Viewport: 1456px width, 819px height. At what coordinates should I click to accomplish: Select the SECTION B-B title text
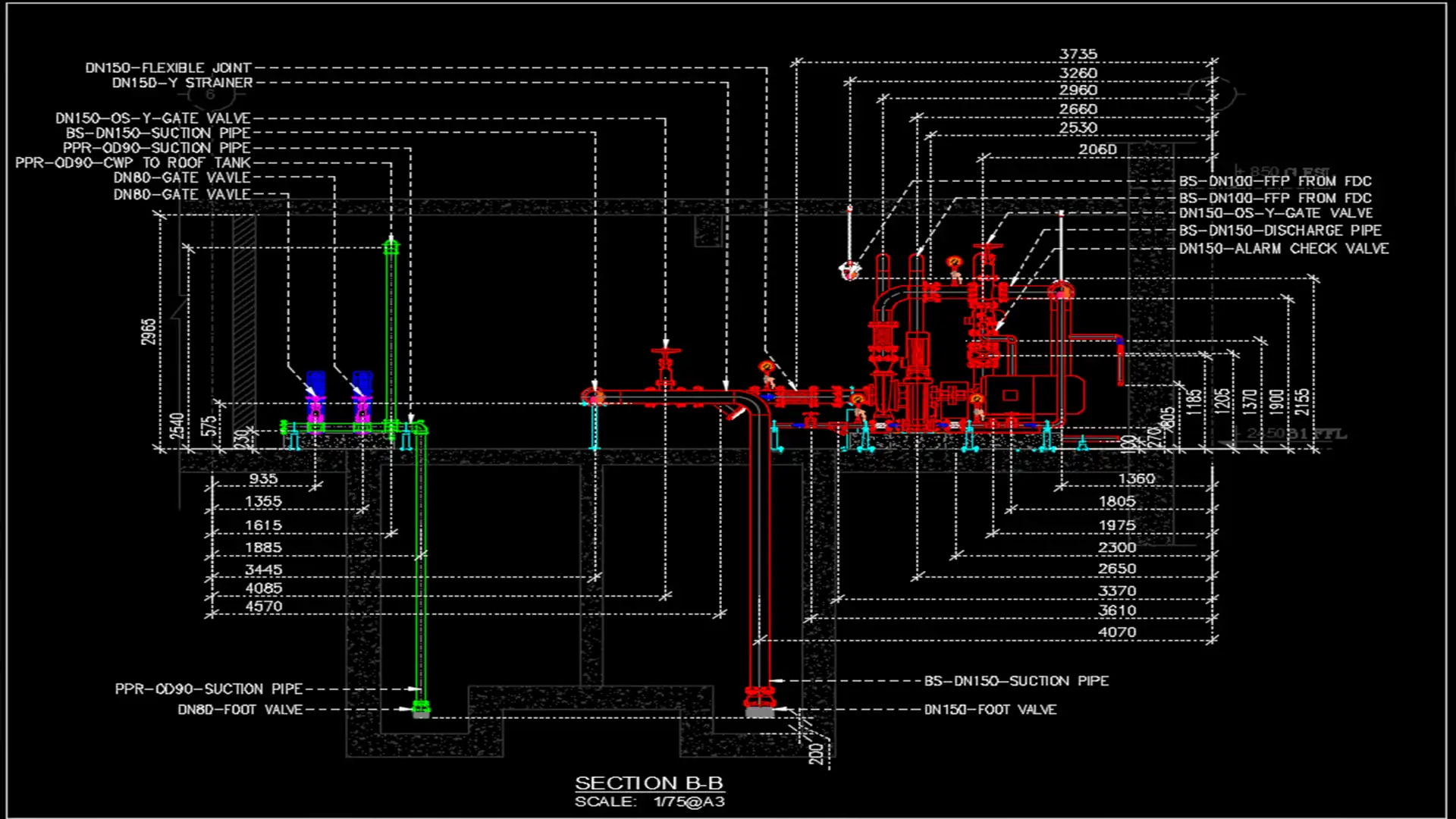pos(648,783)
